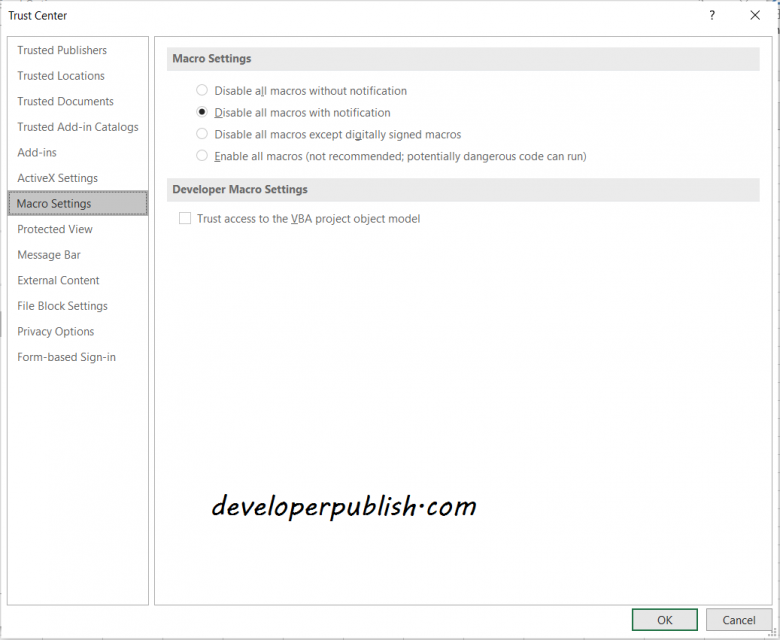Viewport: 780px width, 640px height.
Task: Select Disable all macros with notification
Action: point(202,113)
